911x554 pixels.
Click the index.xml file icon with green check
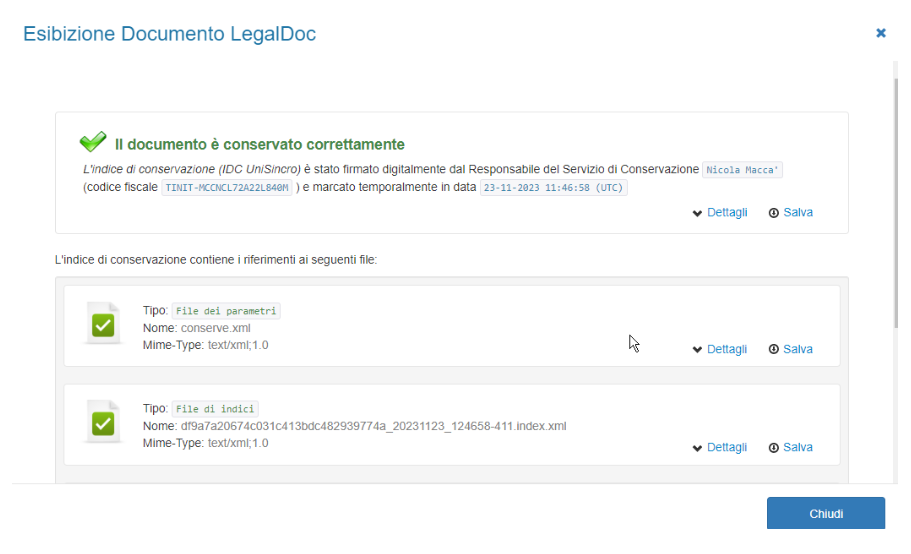coord(101,423)
